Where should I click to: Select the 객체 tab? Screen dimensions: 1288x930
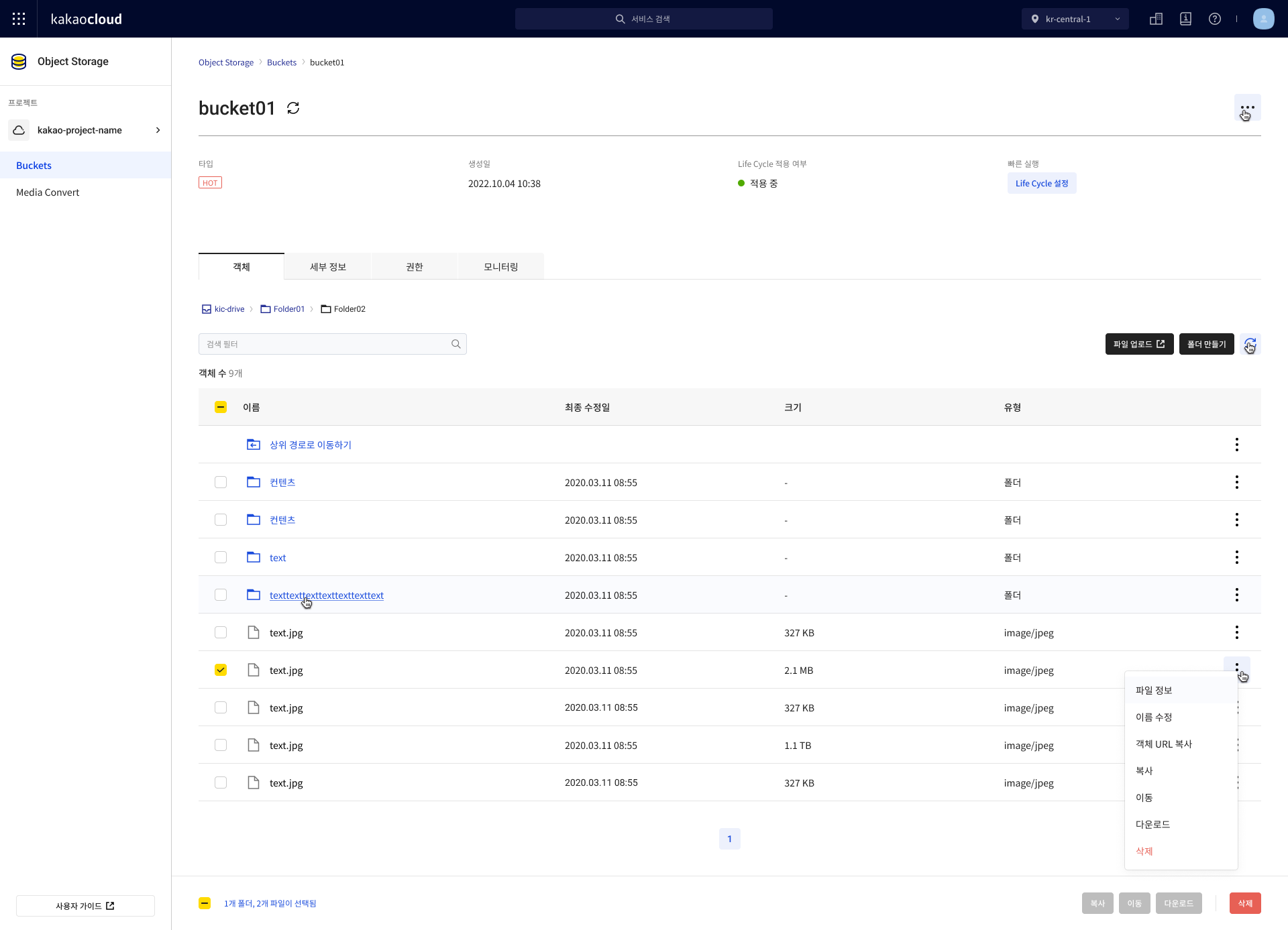tap(241, 267)
